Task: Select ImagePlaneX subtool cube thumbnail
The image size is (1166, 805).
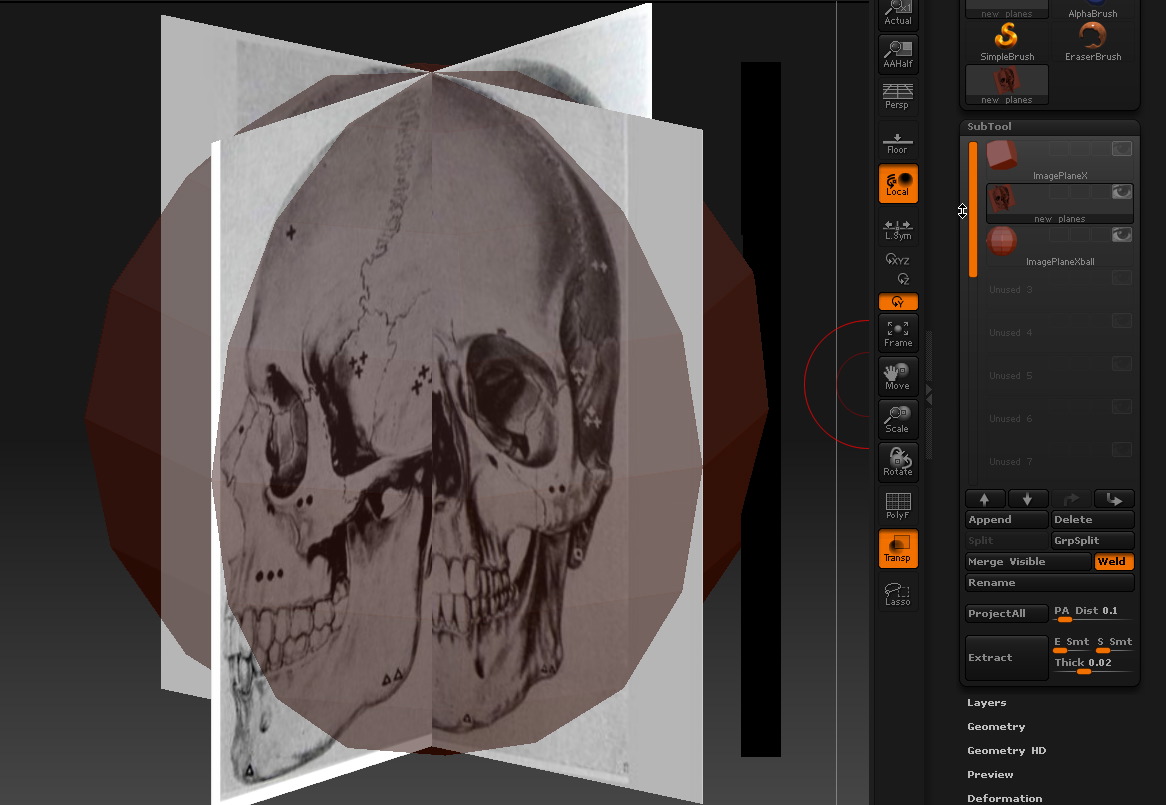Action: click(x=1002, y=155)
